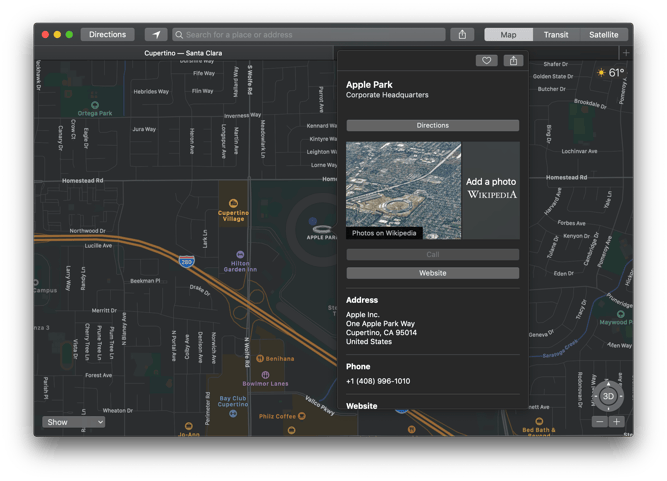
Task: Select the Bed Bath & Beyond marker
Action: tap(539, 421)
